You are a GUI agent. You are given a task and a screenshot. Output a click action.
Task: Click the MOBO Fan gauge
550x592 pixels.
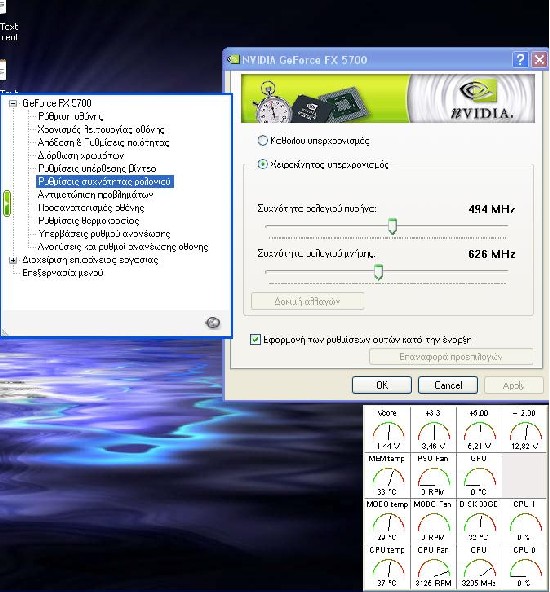433,521
